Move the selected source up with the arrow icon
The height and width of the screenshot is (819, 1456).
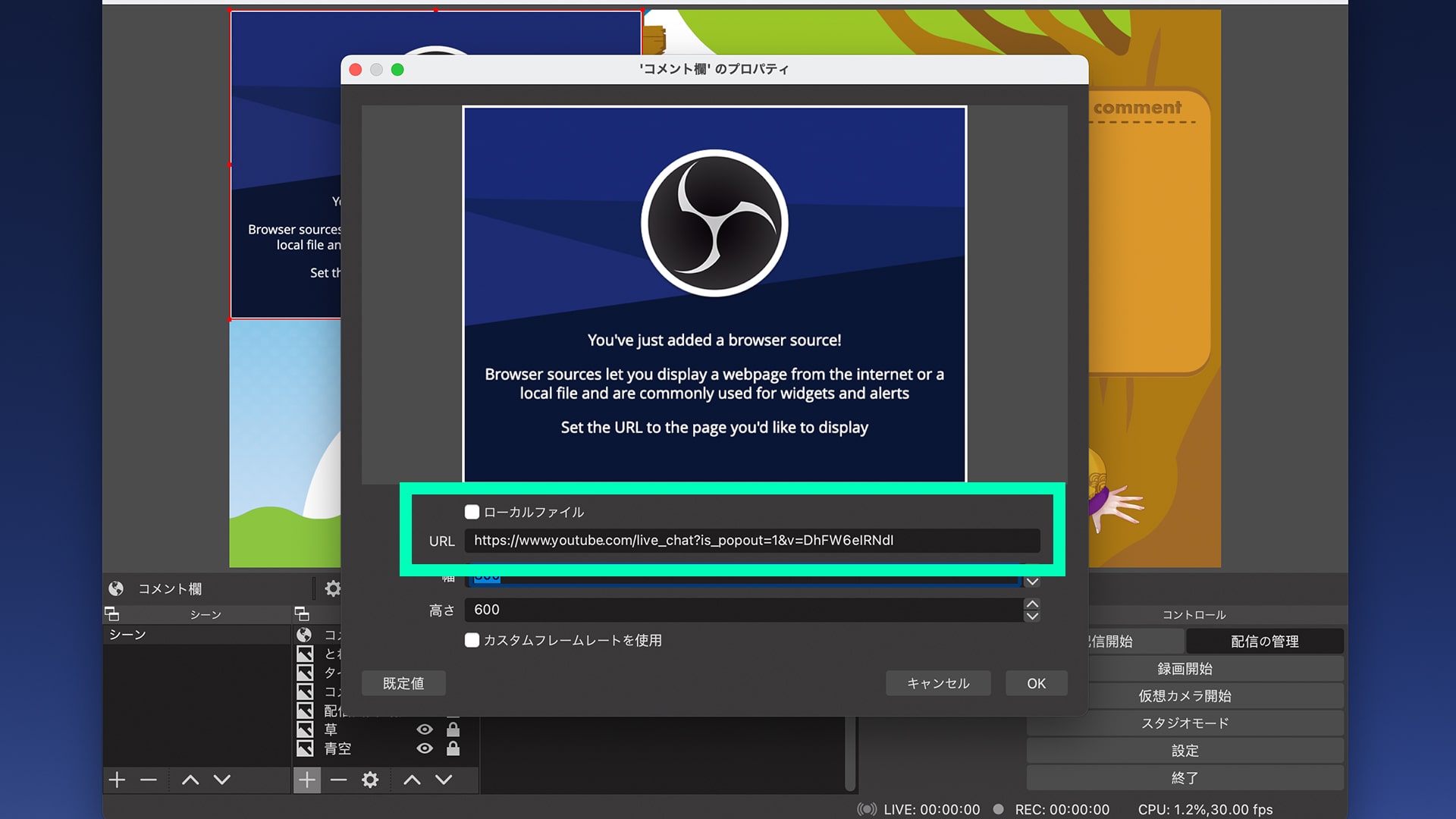[412, 780]
